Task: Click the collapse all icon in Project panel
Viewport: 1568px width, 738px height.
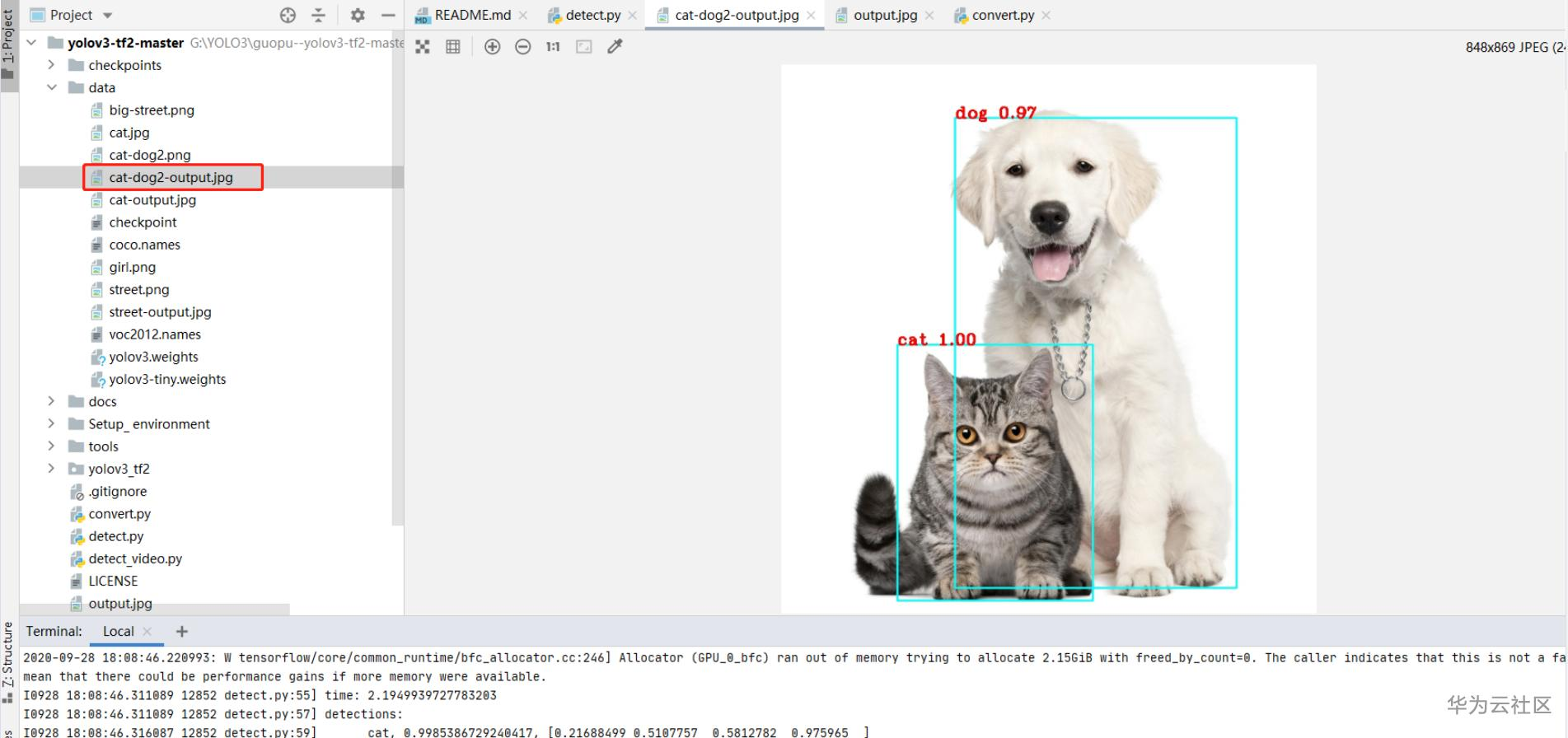Action: point(319,15)
